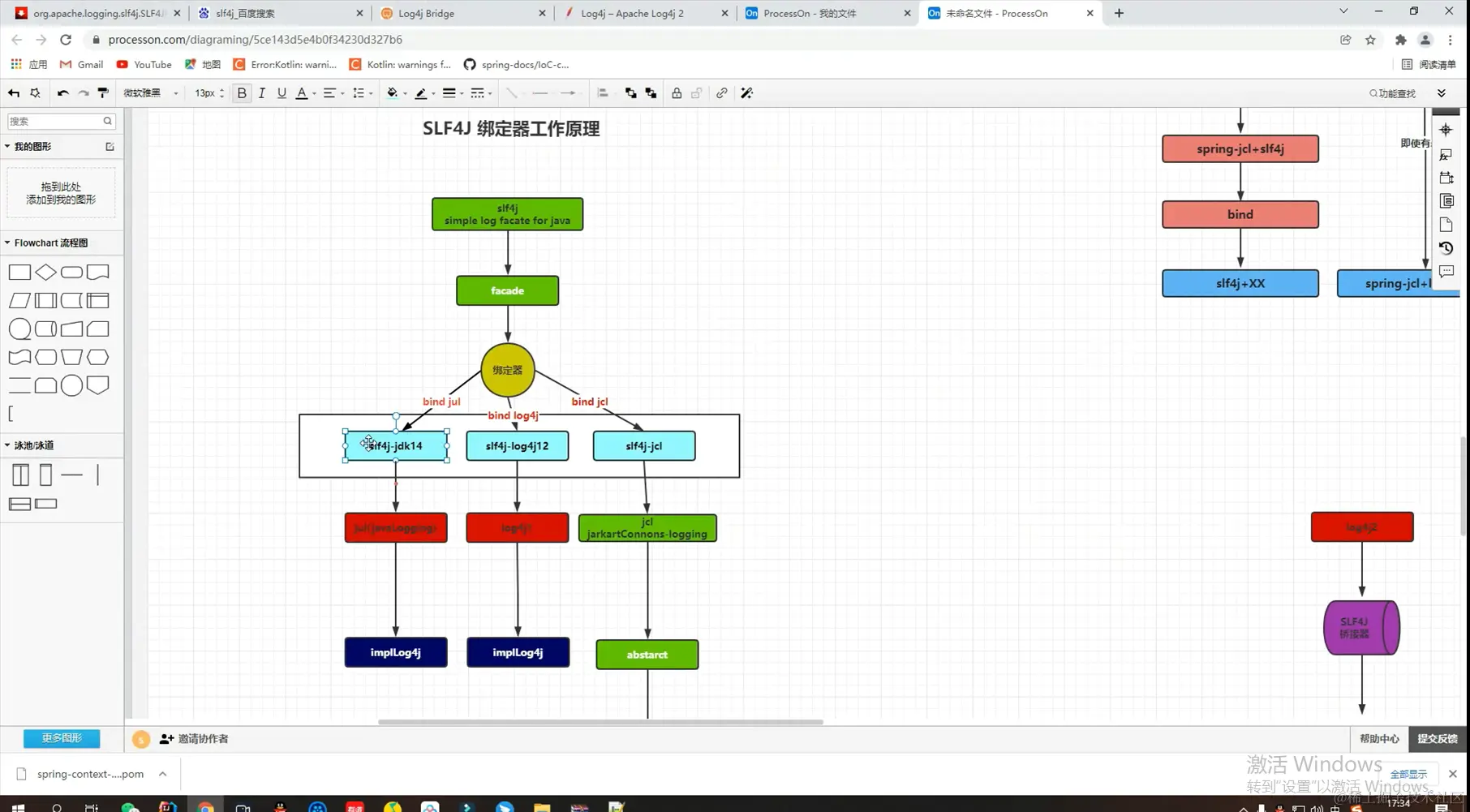Select the yellow 绑定器 circle node
1470x812 pixels.
tap(508, 370)
